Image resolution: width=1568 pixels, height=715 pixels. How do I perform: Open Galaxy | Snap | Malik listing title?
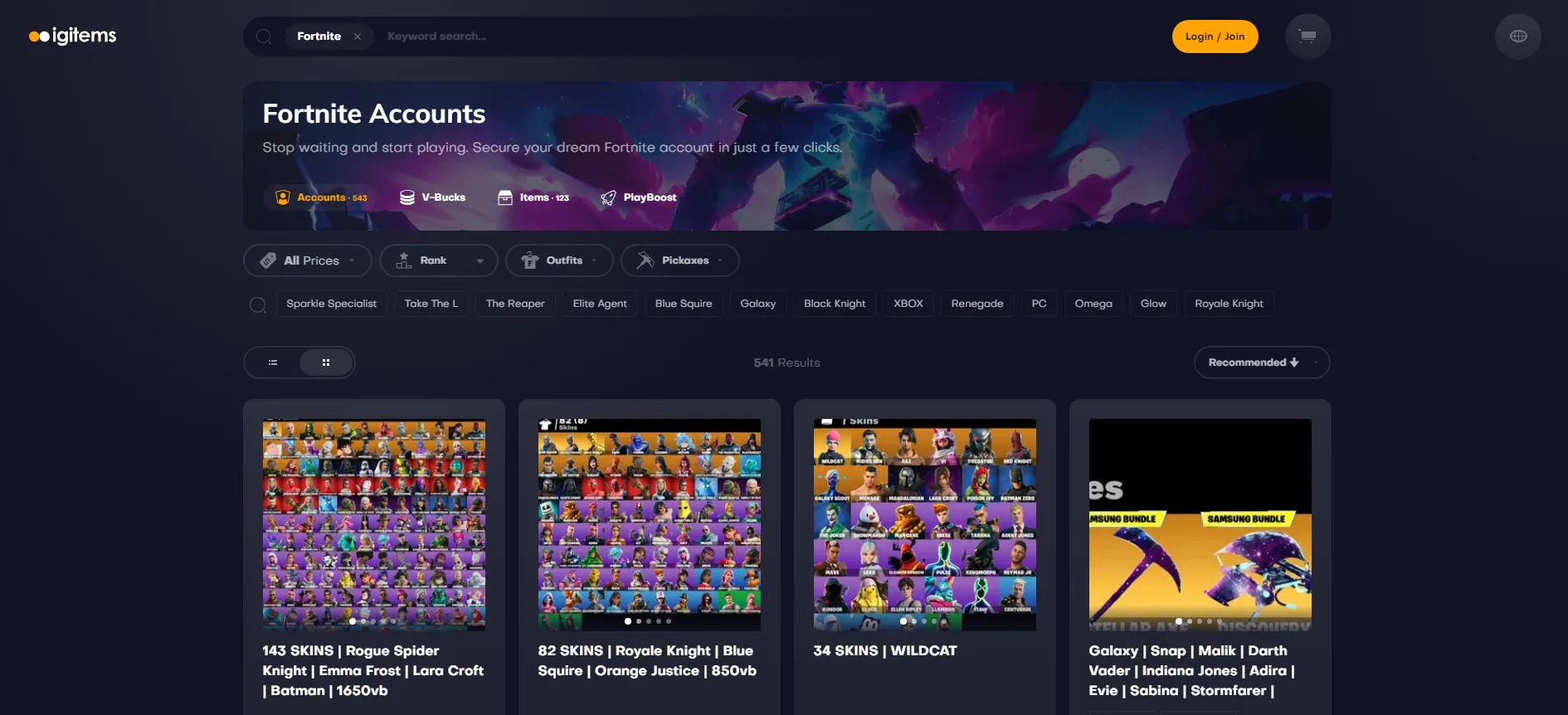1192,671
